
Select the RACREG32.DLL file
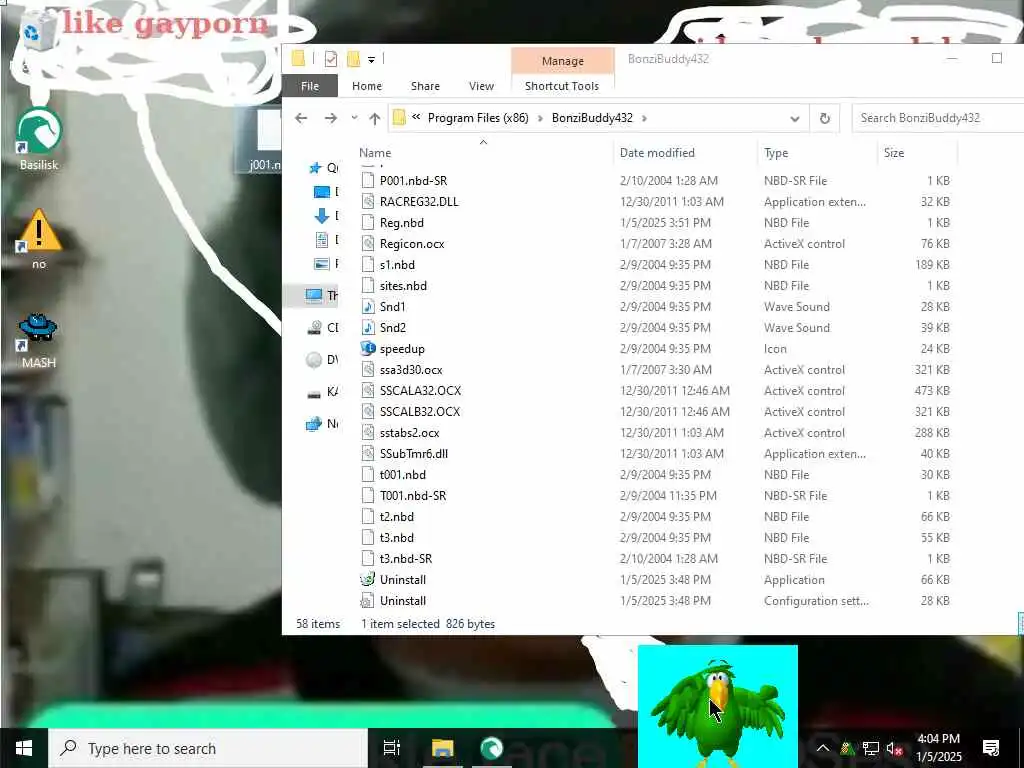tap(419, 202)
